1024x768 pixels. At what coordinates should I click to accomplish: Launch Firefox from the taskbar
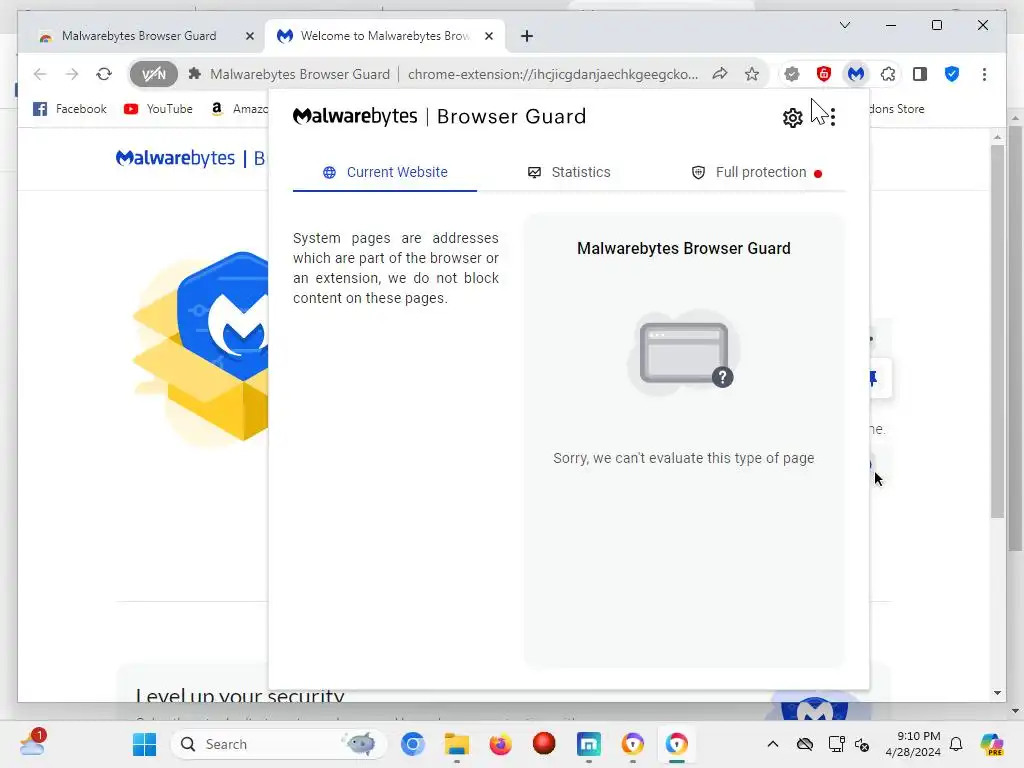click(500, 744)
